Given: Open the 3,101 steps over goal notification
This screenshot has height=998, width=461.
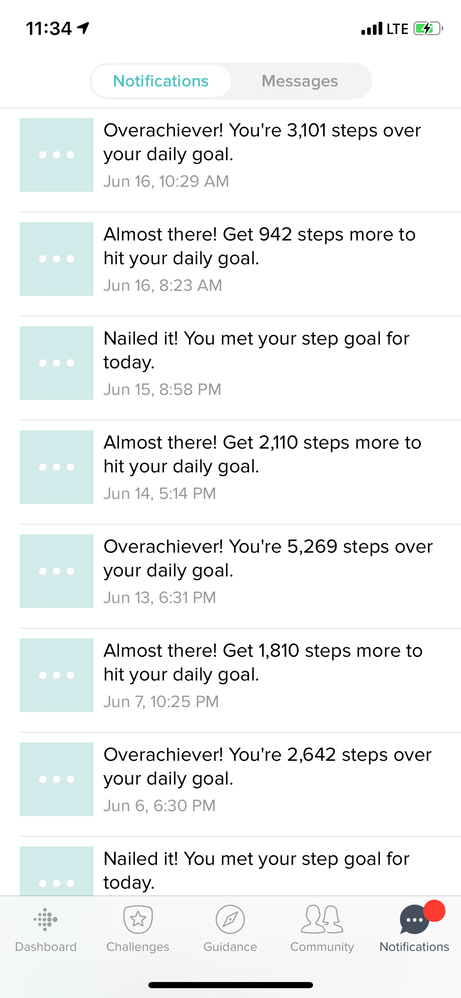Looking at the screenshot, I should 230,155.
